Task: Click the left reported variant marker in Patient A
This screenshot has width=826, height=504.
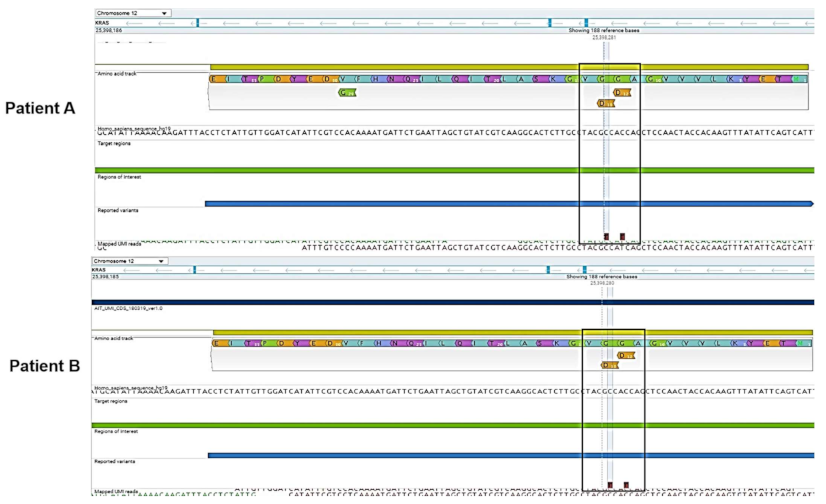Action: 606,236
